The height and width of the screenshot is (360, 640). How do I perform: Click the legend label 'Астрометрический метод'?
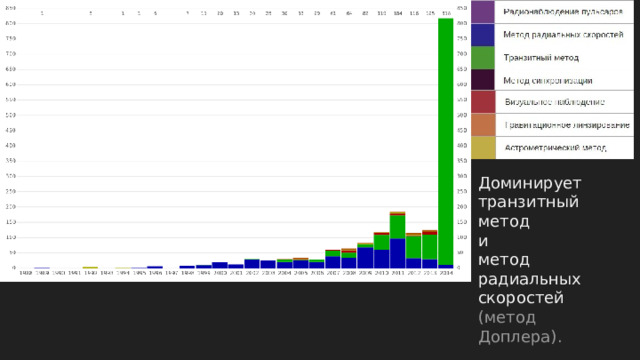pos(556,148)
